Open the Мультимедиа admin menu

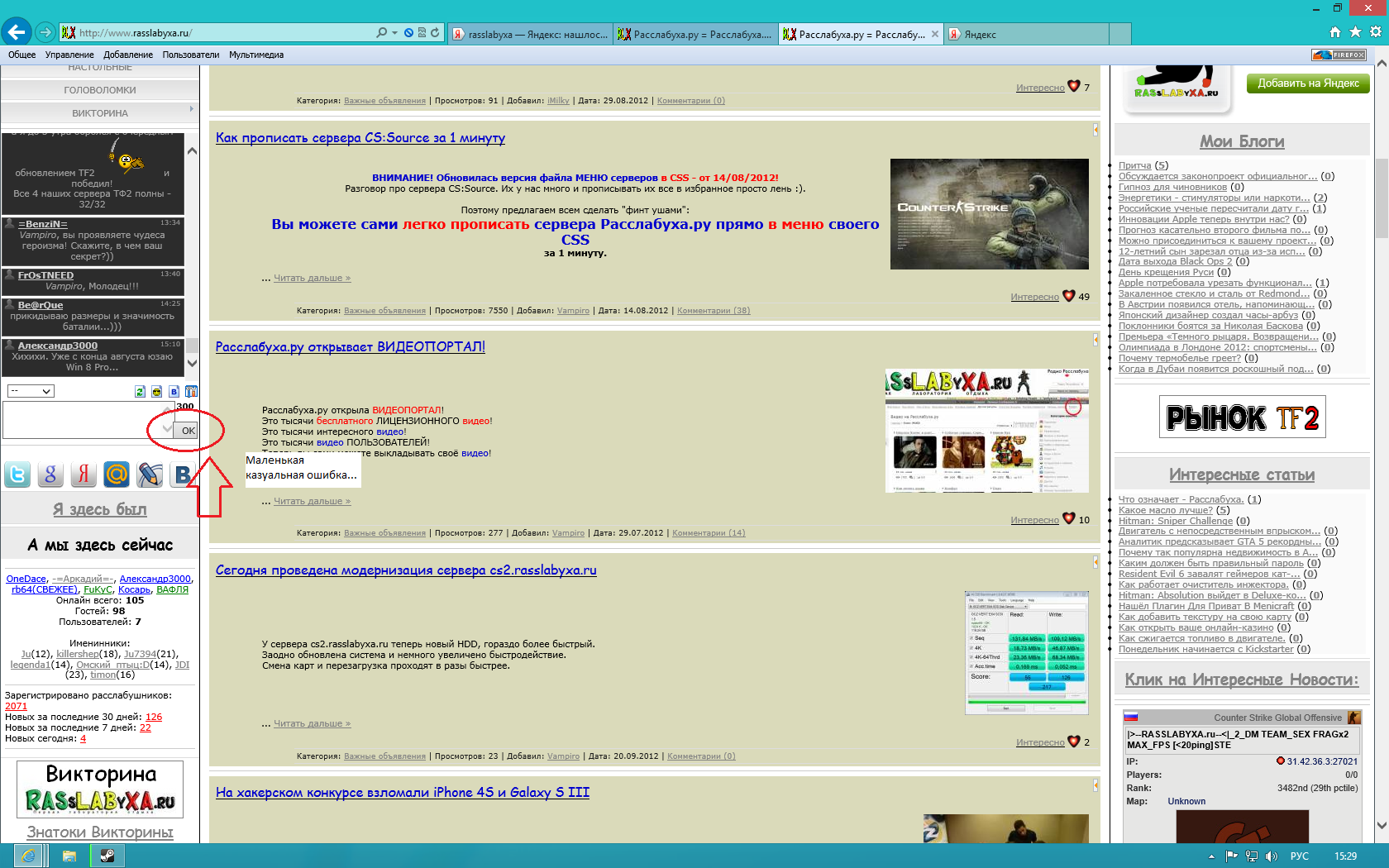pyautogui.click(x=256, y=55)
